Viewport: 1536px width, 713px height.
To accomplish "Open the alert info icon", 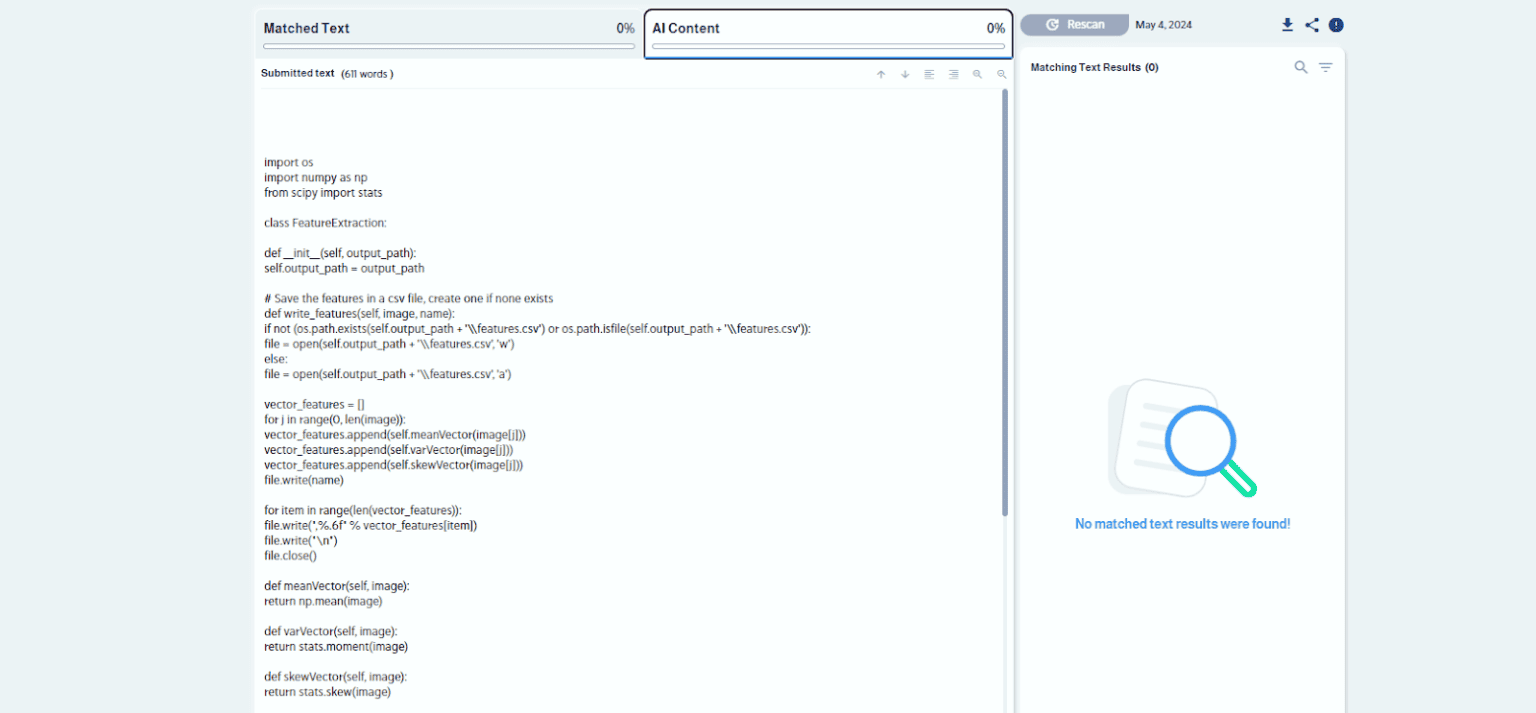I will tap(1336, 25).
